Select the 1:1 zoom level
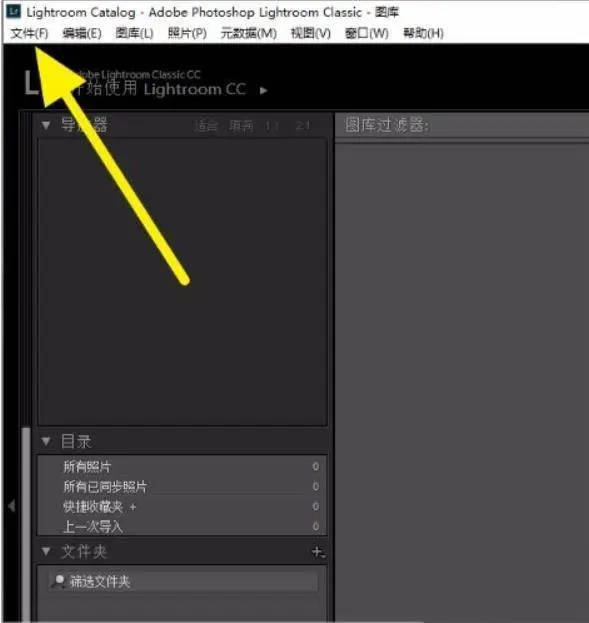This screenshot has width=589, height=623. pyautogui.click(x=272, y=126)
